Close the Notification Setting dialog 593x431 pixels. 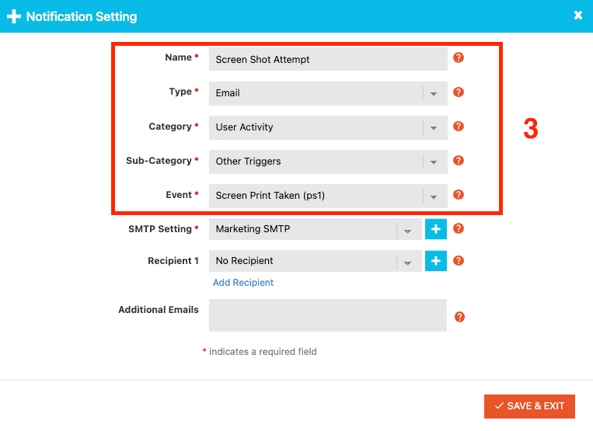(x=578, y=15)
